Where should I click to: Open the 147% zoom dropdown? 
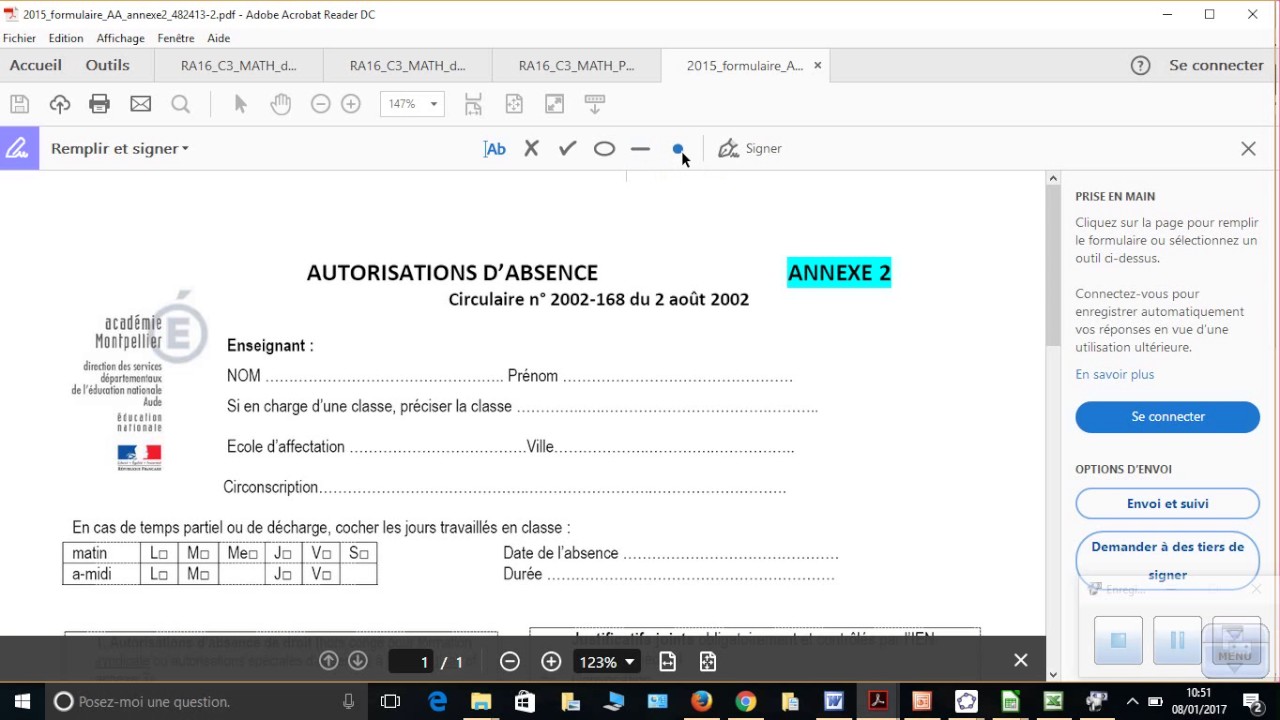click(x=433, y=104)
